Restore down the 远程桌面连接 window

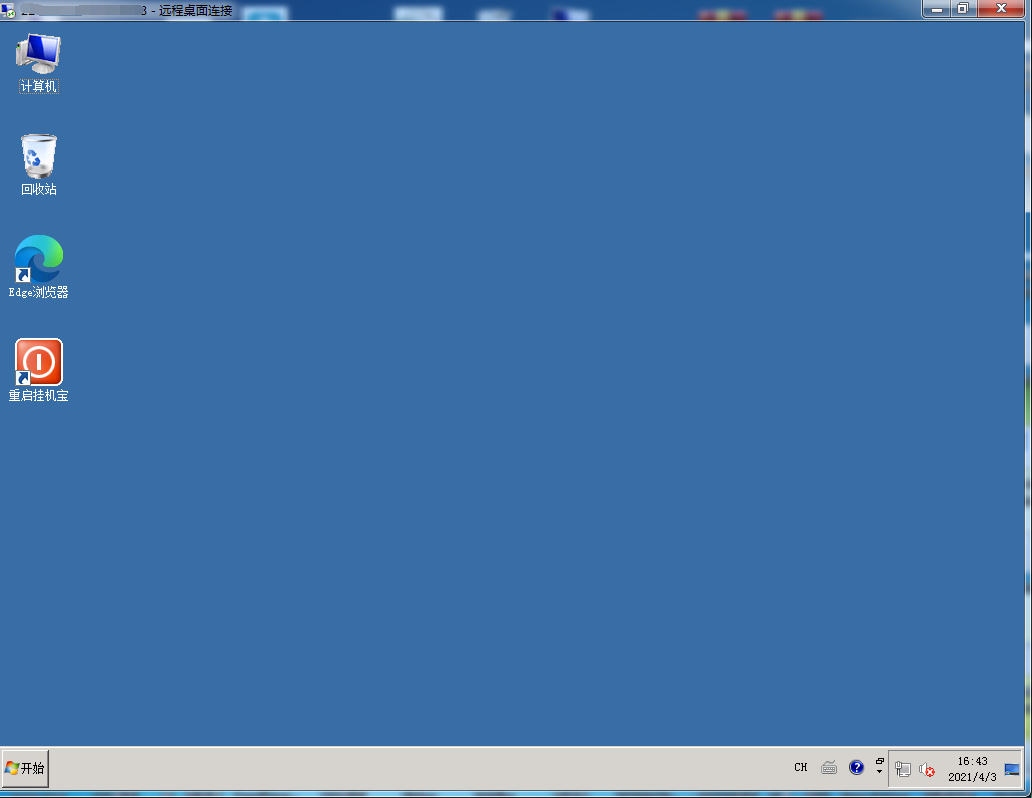coord(962,9)
